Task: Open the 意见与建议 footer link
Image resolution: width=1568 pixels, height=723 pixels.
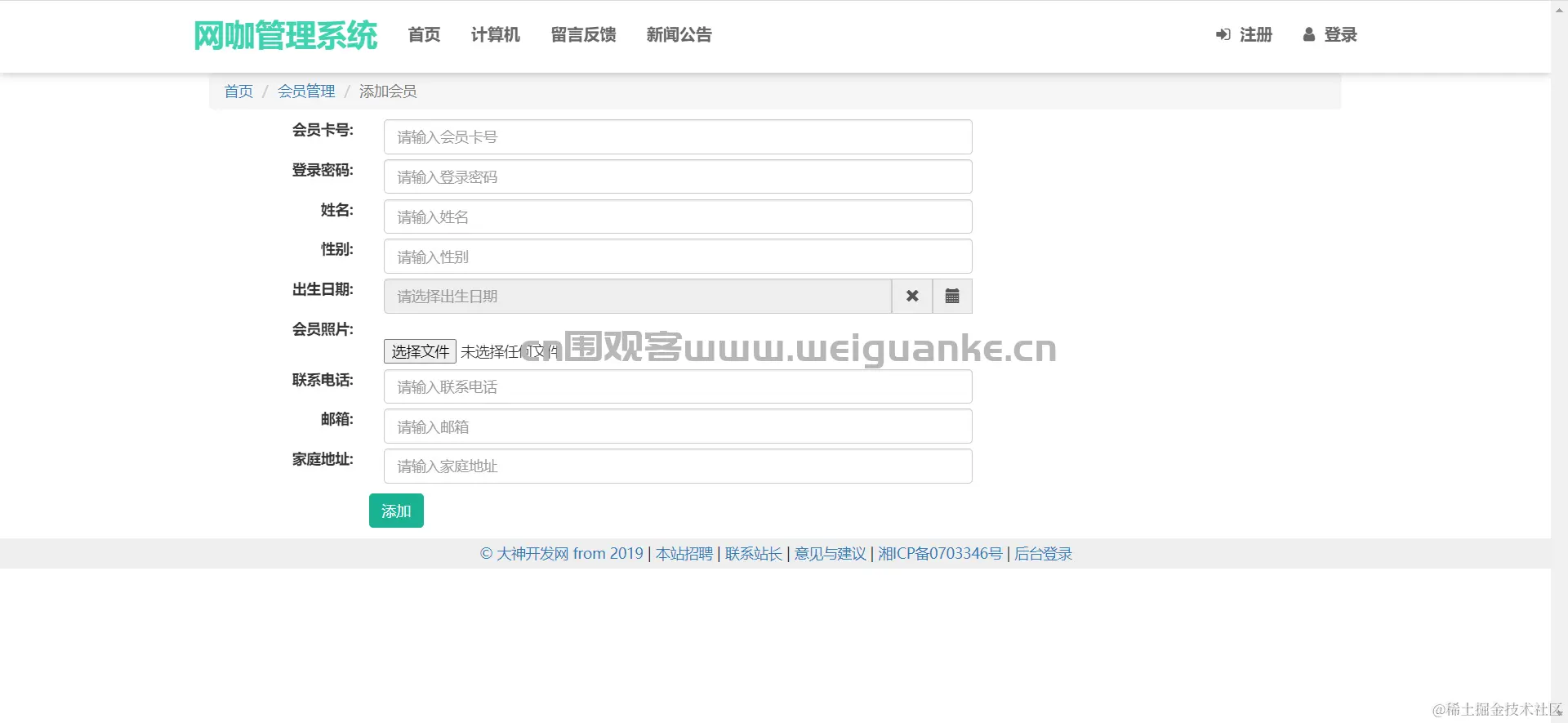Action: 831,554
